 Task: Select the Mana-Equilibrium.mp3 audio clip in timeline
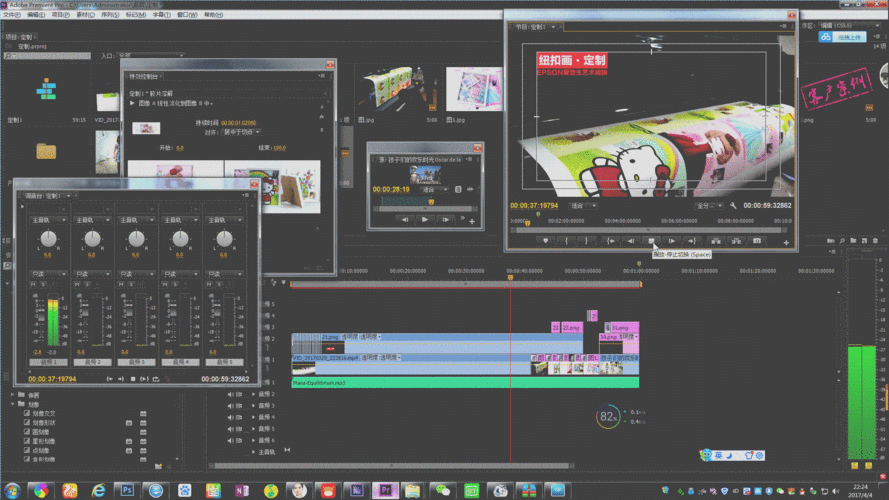coord(465,383)
